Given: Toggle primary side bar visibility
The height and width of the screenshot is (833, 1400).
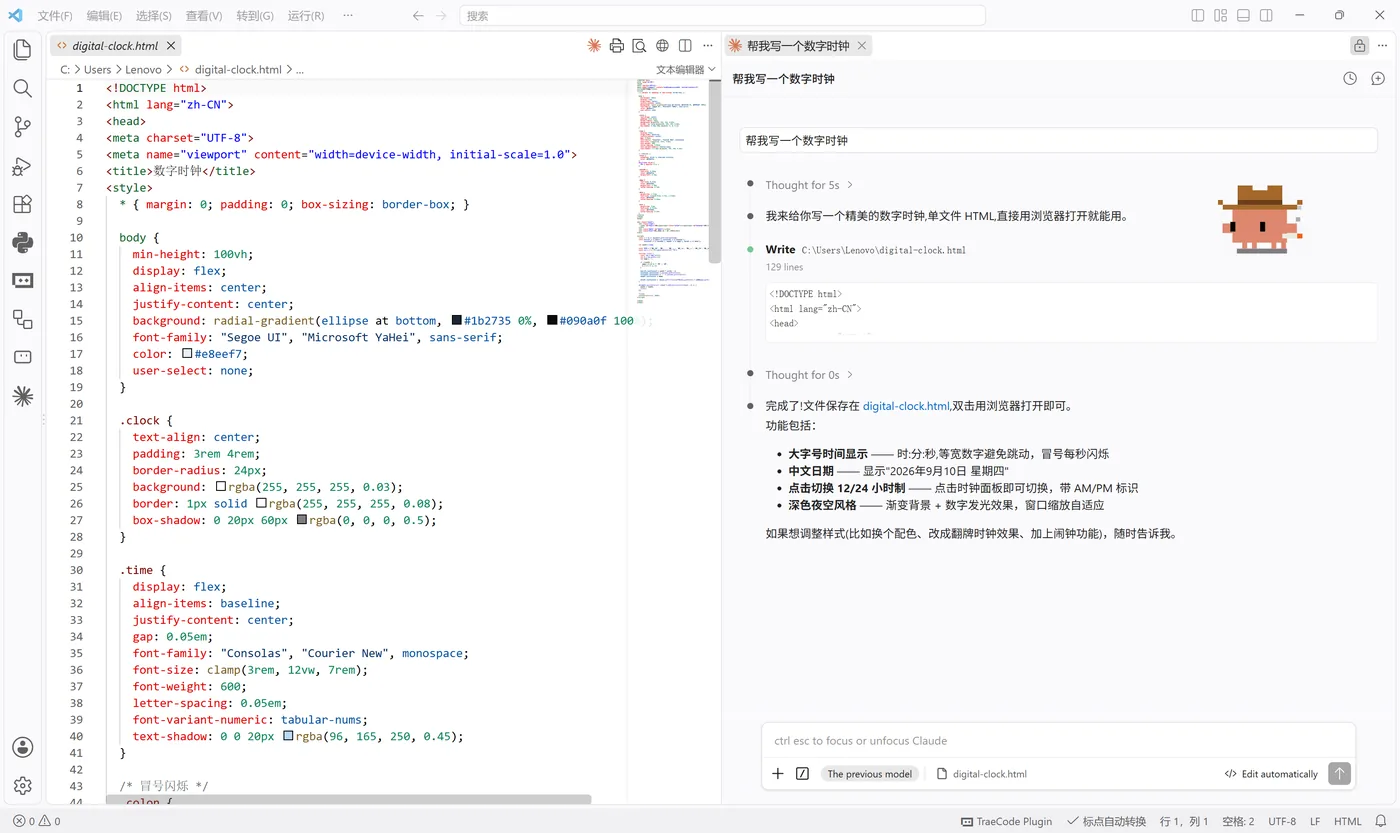Looking at the screenshot, I should pyautogui.click(x=1198, y=16).
